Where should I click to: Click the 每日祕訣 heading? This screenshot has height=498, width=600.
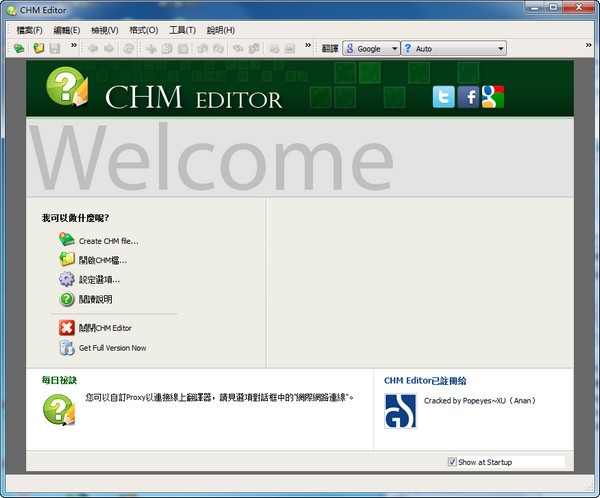pyautogui.click(x=59, y=380)
